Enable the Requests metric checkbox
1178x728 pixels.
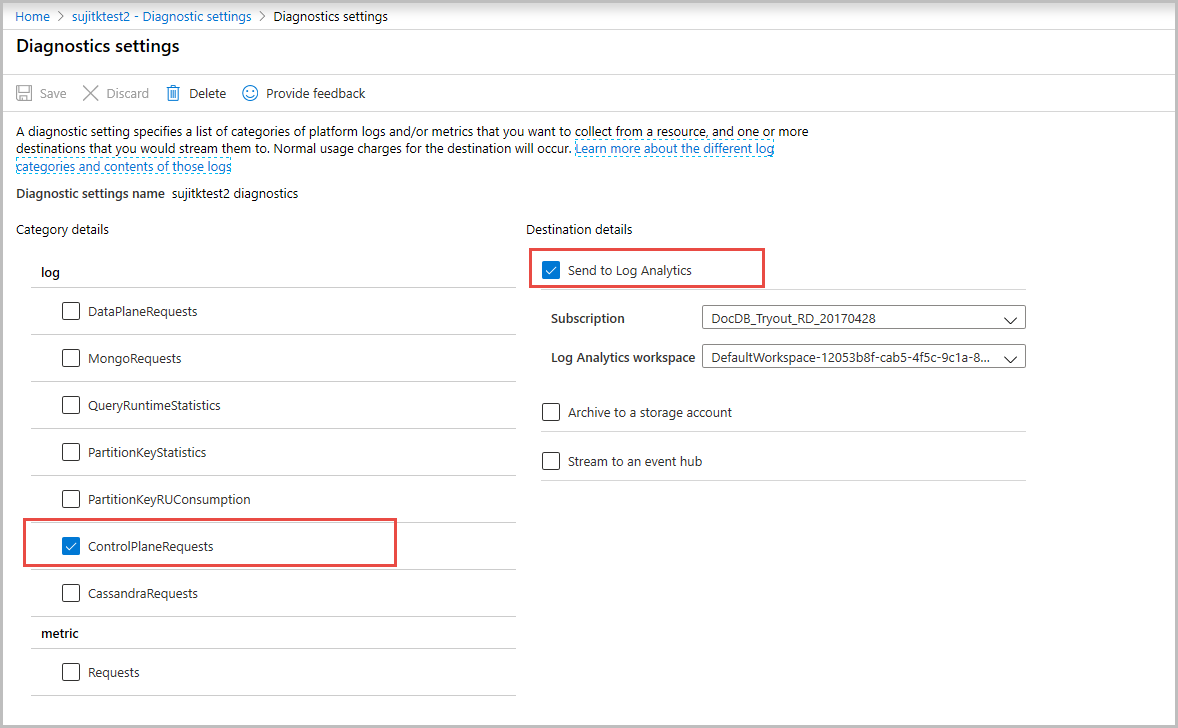pos(71,672)
